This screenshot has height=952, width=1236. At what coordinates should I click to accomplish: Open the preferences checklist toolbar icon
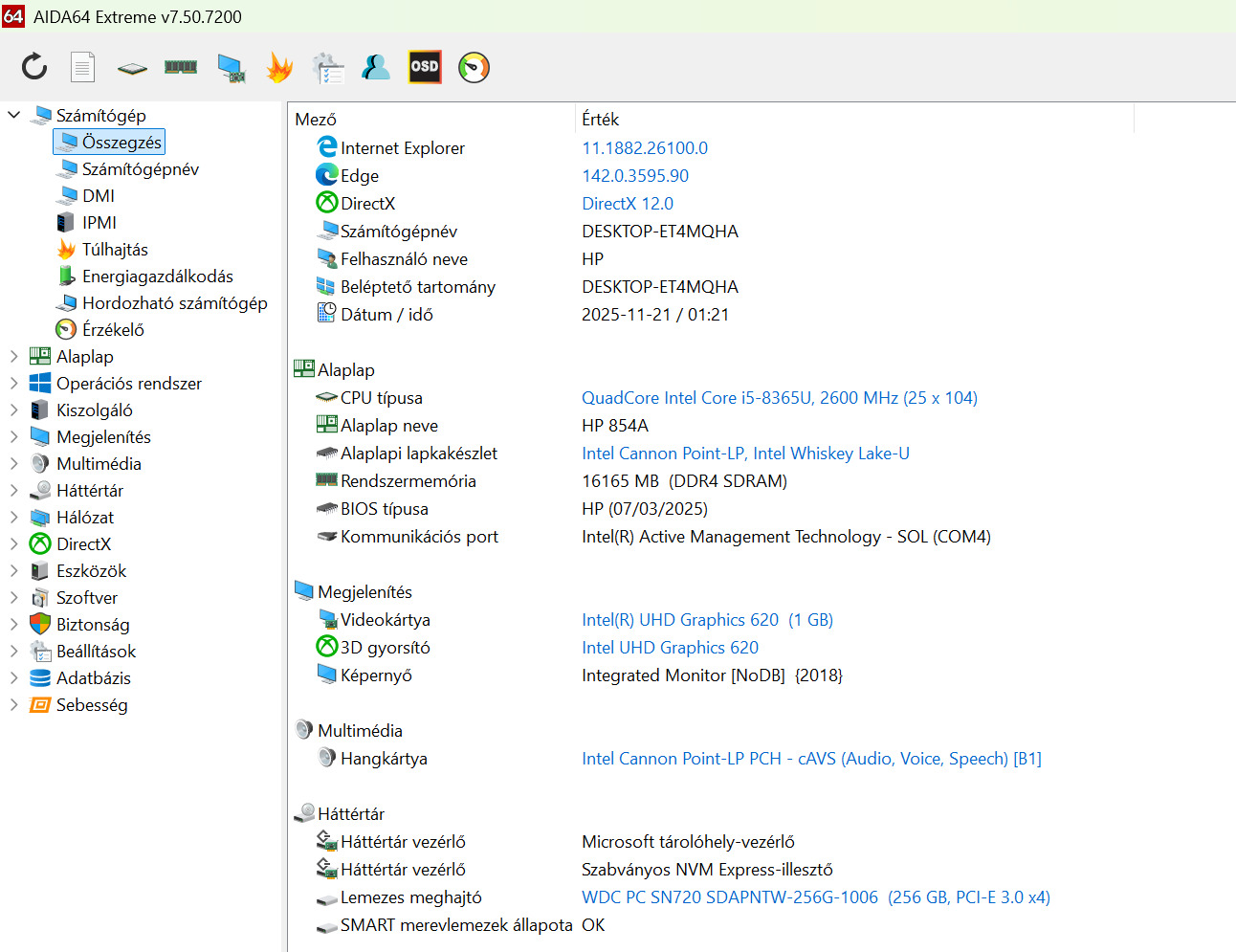(x=327, y=68)
